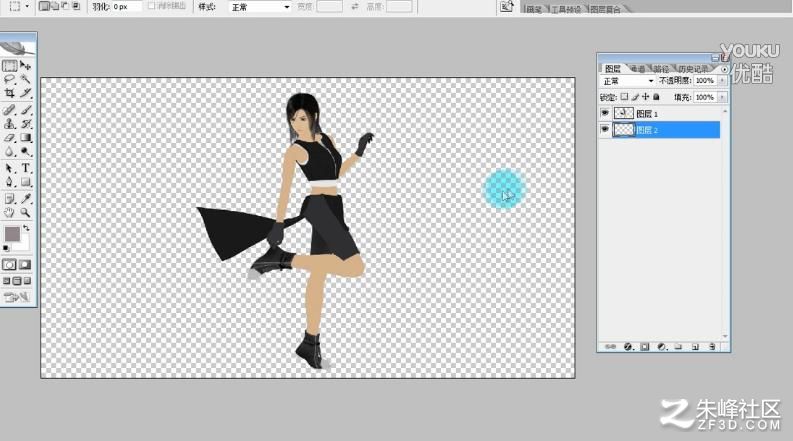This screenshot has width=793, height=441.
Task: Create a new layer group
Action: 678,347
